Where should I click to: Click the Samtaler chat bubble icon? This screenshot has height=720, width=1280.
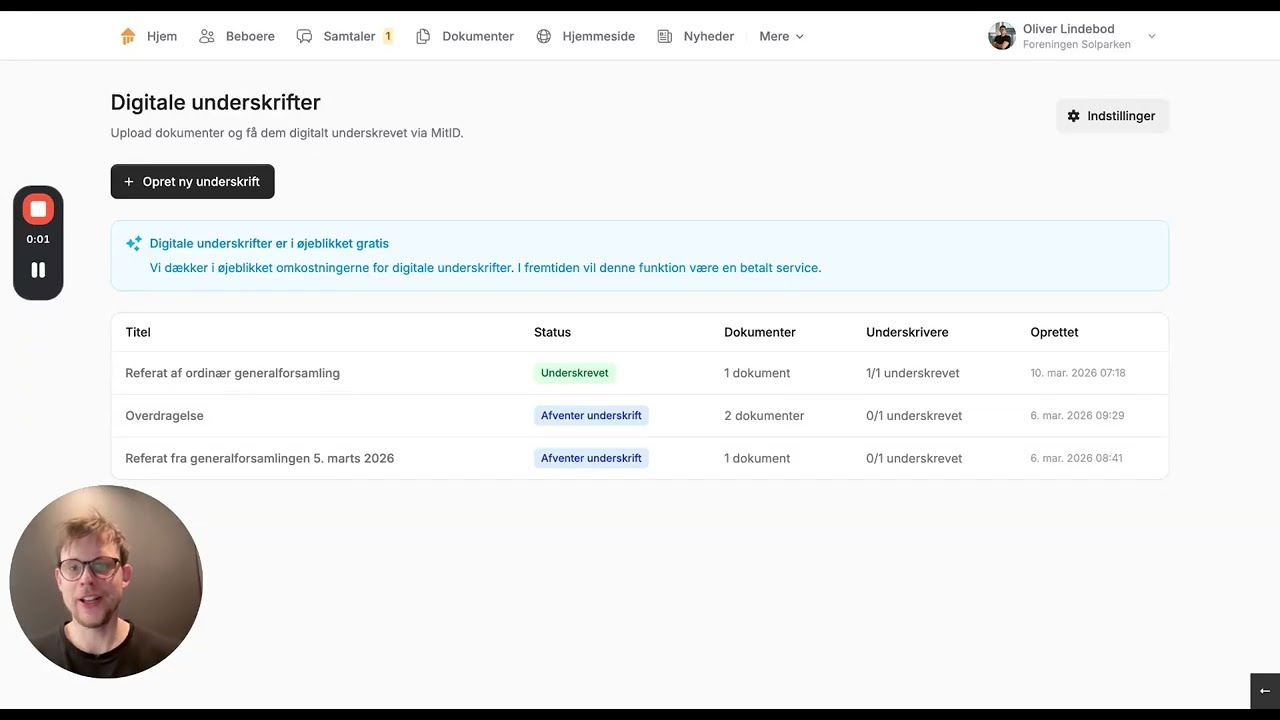305,36
